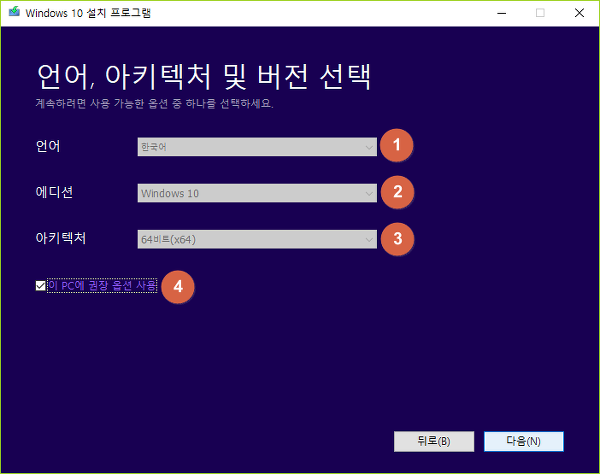Click the 언어 field label
This screenshot has width=600, height=474.
coord(48,146)
